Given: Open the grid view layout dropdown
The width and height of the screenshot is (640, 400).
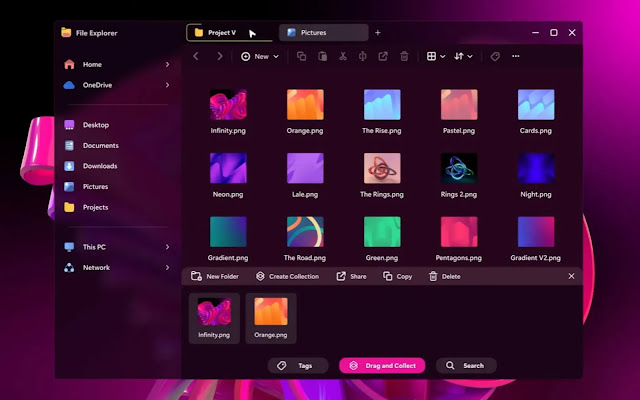Looking at the screenshot, I should click(436, 56).
